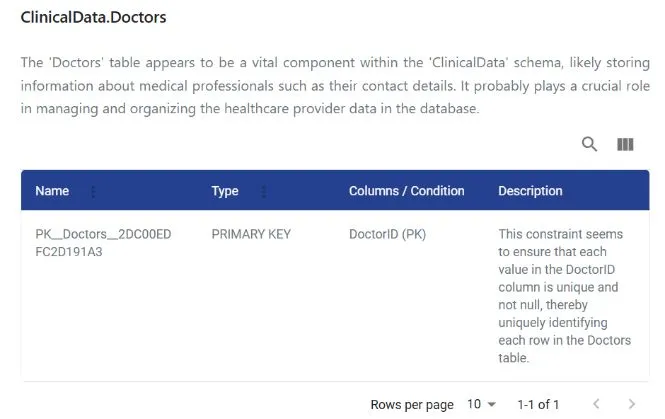Select the rows per page value 10
This screenshot has width=665, height=419.
click(474, 404)
